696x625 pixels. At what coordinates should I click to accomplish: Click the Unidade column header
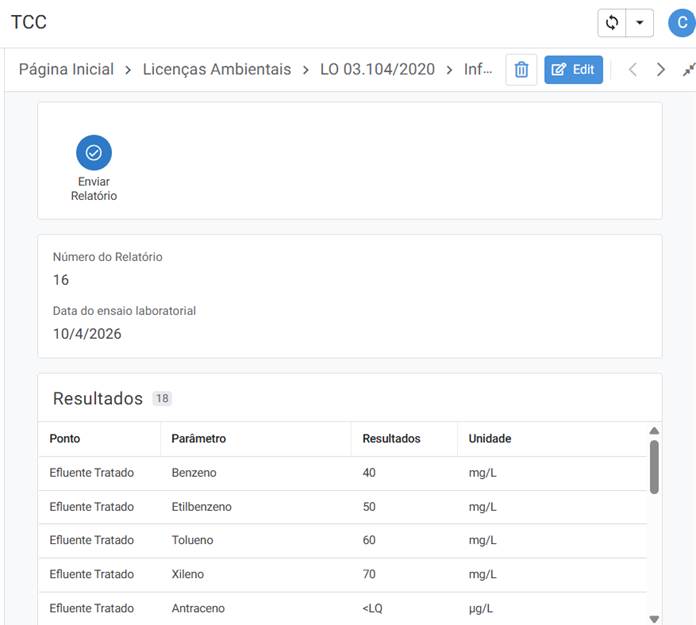pyautogui.click(x=490, y=439)
